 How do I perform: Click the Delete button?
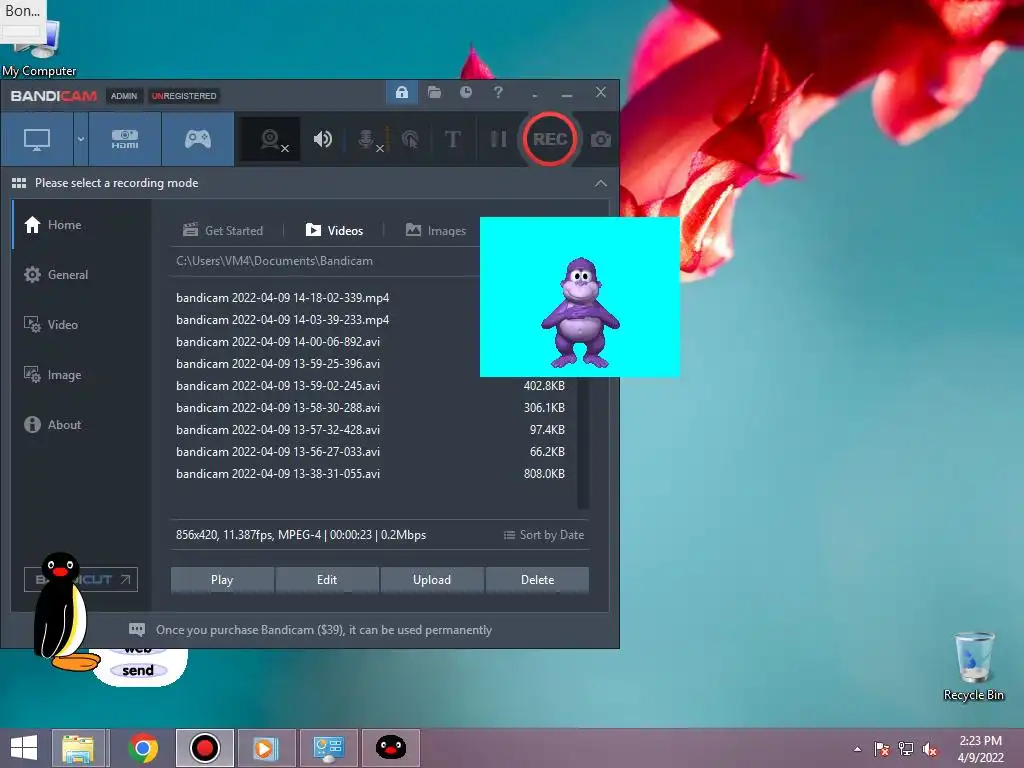(x=537, y=580)
